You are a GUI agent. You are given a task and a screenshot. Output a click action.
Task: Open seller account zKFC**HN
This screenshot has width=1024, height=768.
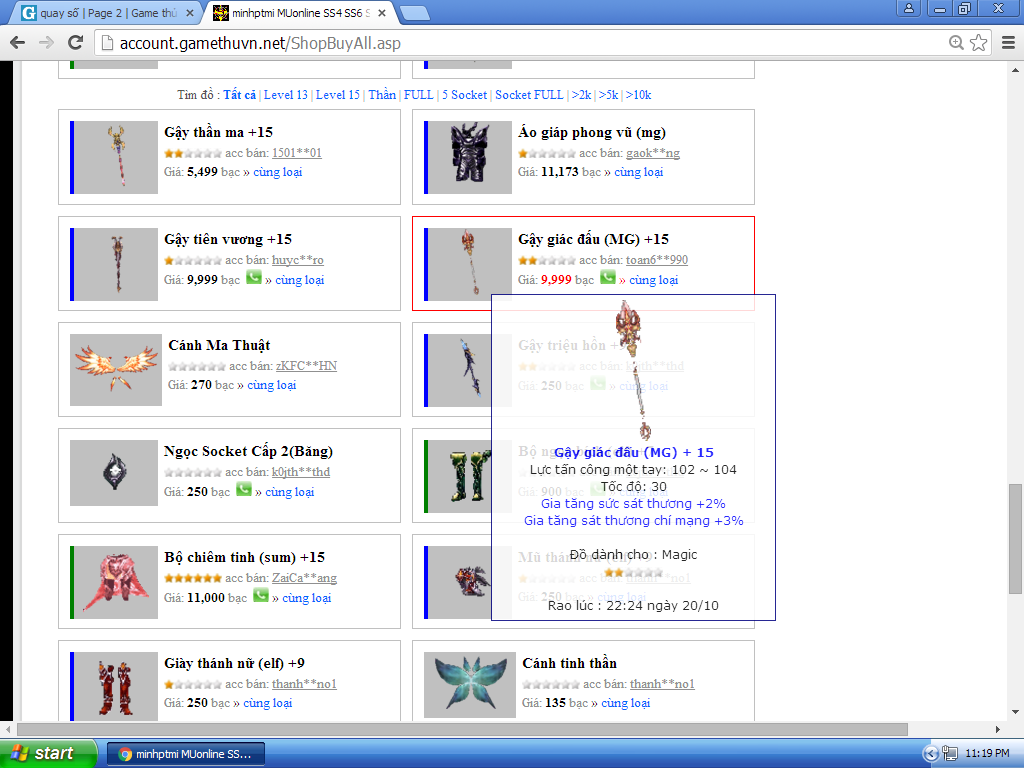pyautogui.click(x=306, y=366)
